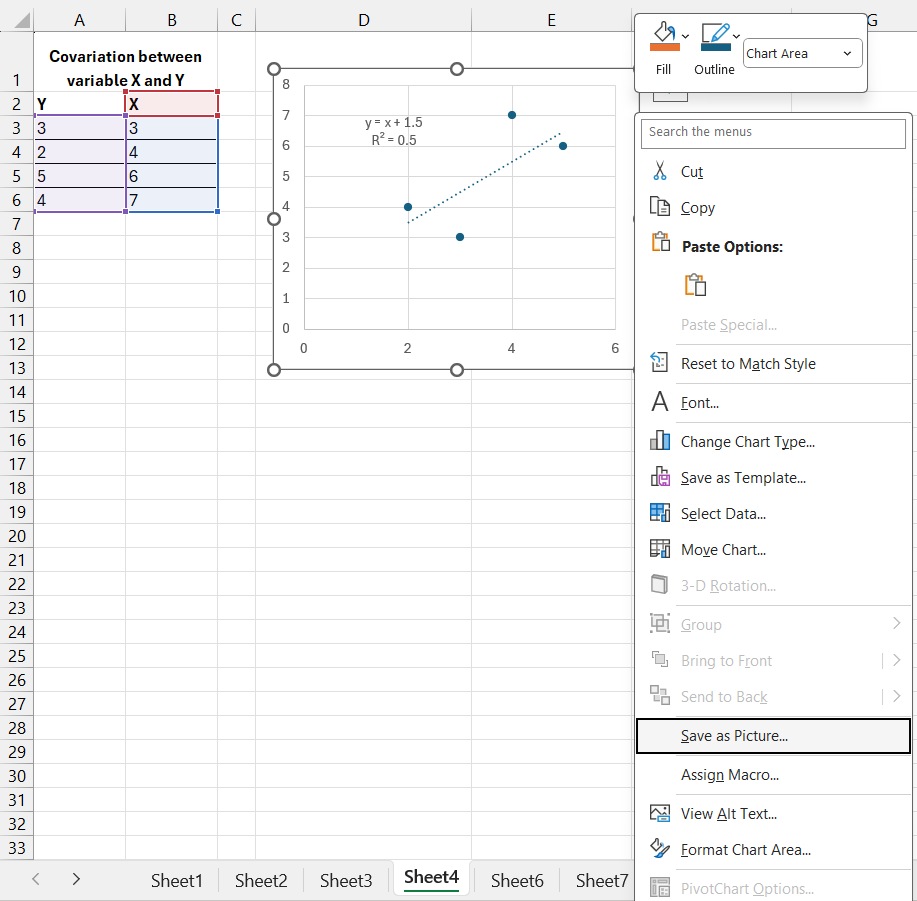Screen dimensions: 917x901
Task: Click the Cut scissors icon
Action: click(x=660, y=171)
